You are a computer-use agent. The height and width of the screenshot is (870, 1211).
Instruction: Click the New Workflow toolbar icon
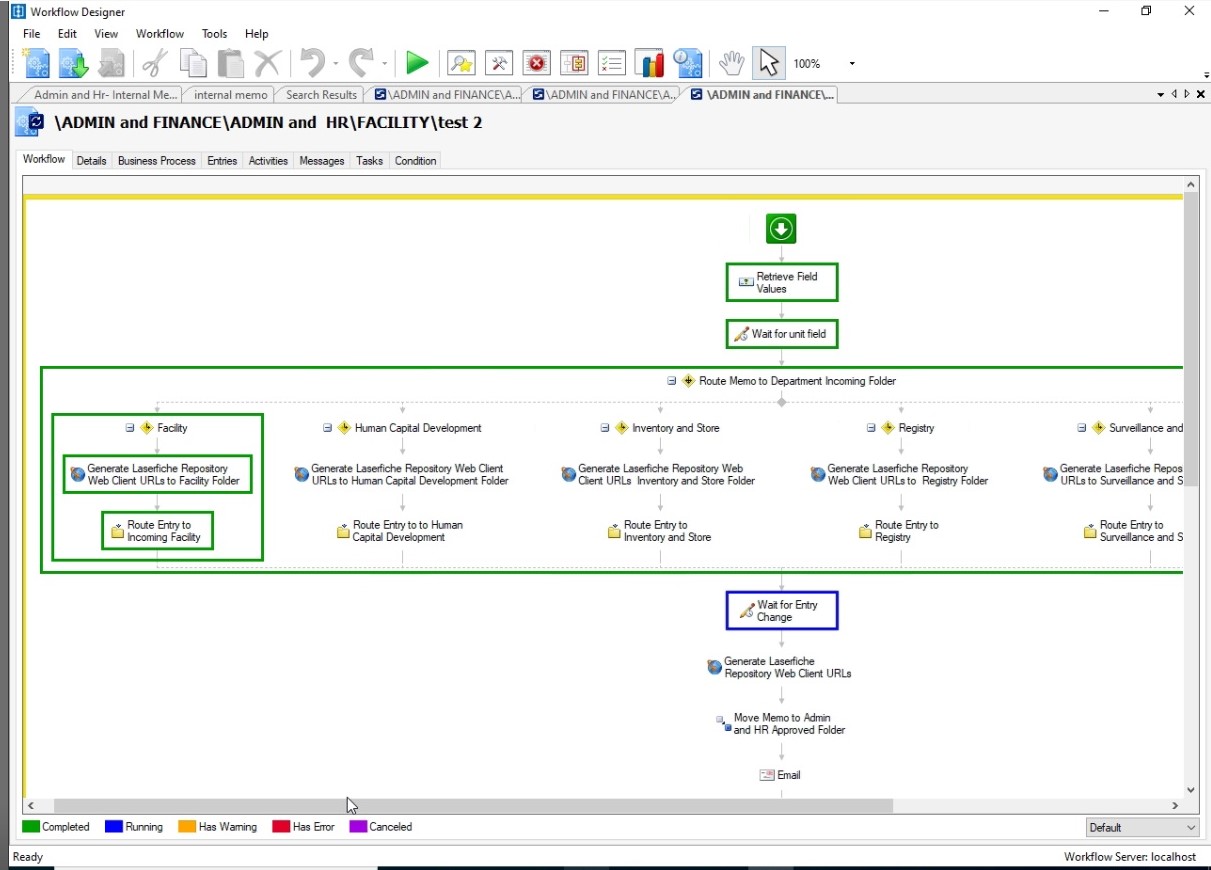(37, 63)
